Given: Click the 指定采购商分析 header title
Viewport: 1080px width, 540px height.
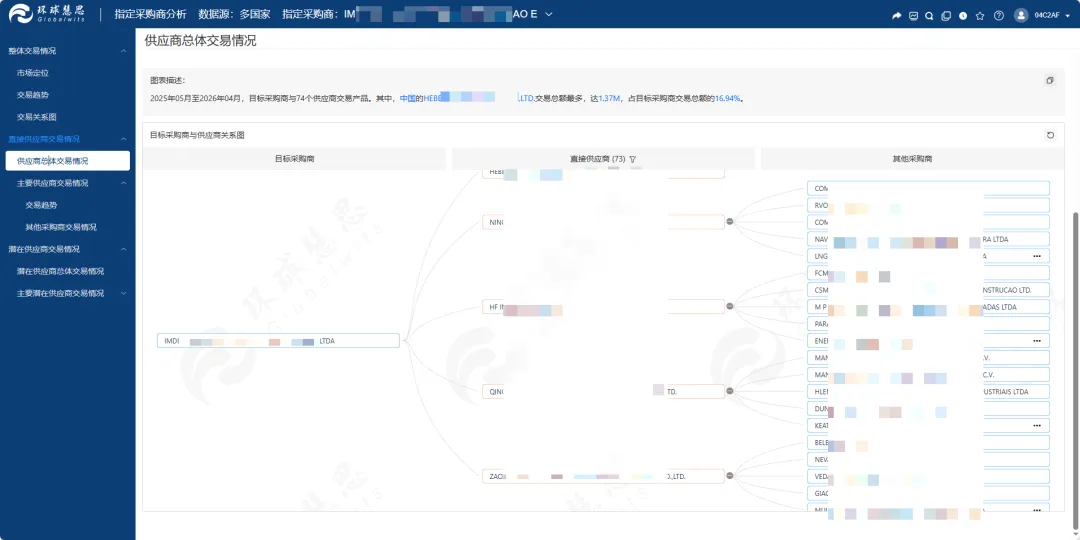Looking at the screenshot, I should pos(150,14).
